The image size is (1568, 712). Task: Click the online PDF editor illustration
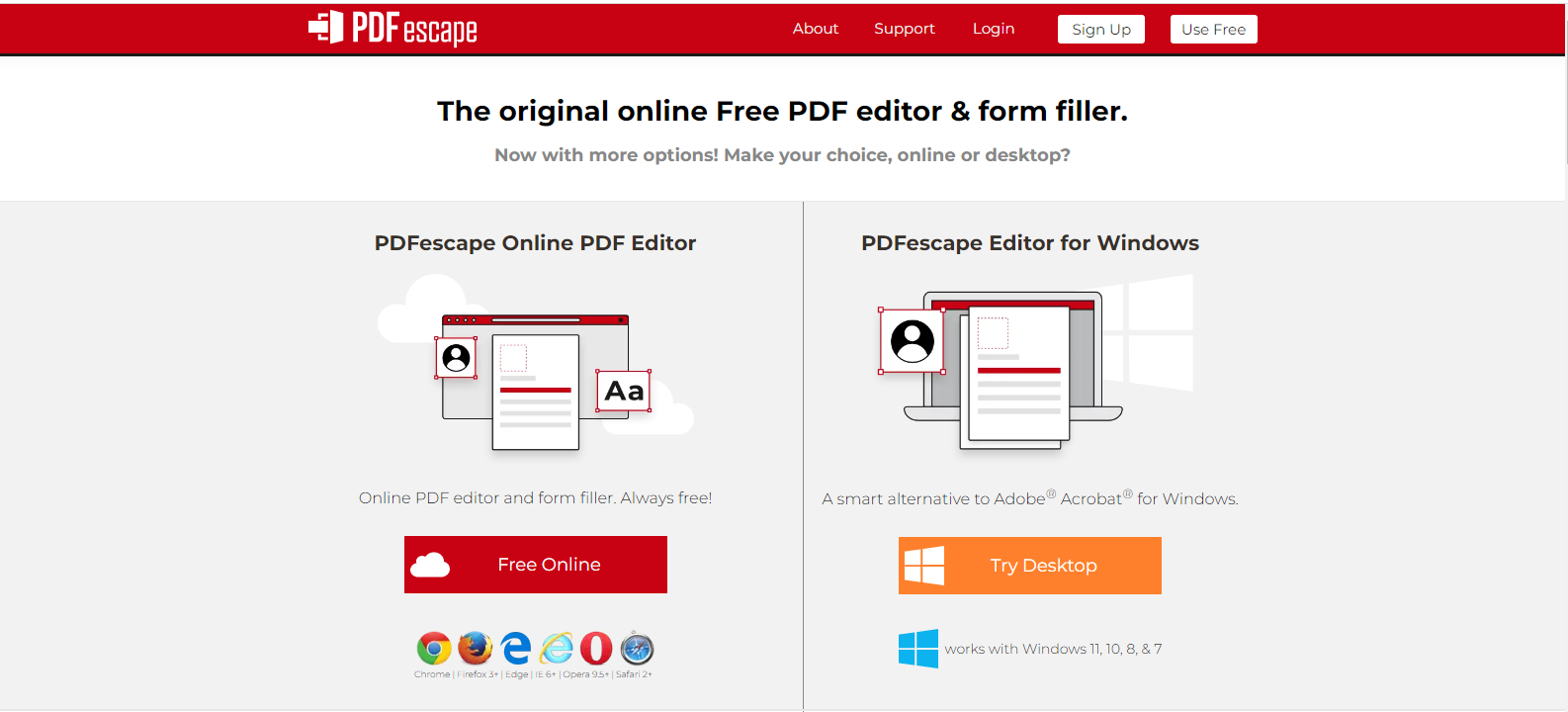tap(536, 362)
